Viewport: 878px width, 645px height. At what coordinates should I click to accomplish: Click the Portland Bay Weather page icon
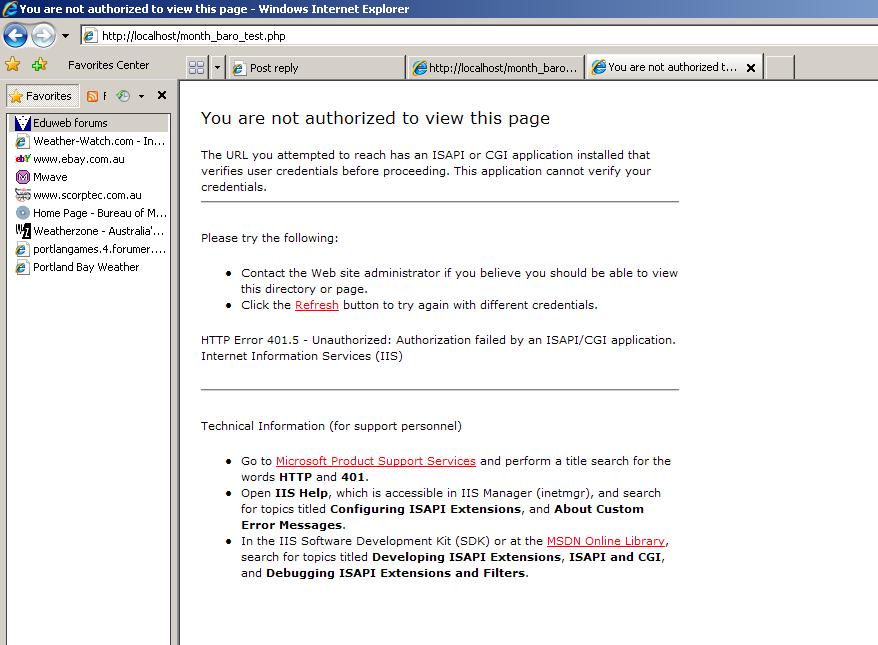pyautogui.click(x=22, y=267)
